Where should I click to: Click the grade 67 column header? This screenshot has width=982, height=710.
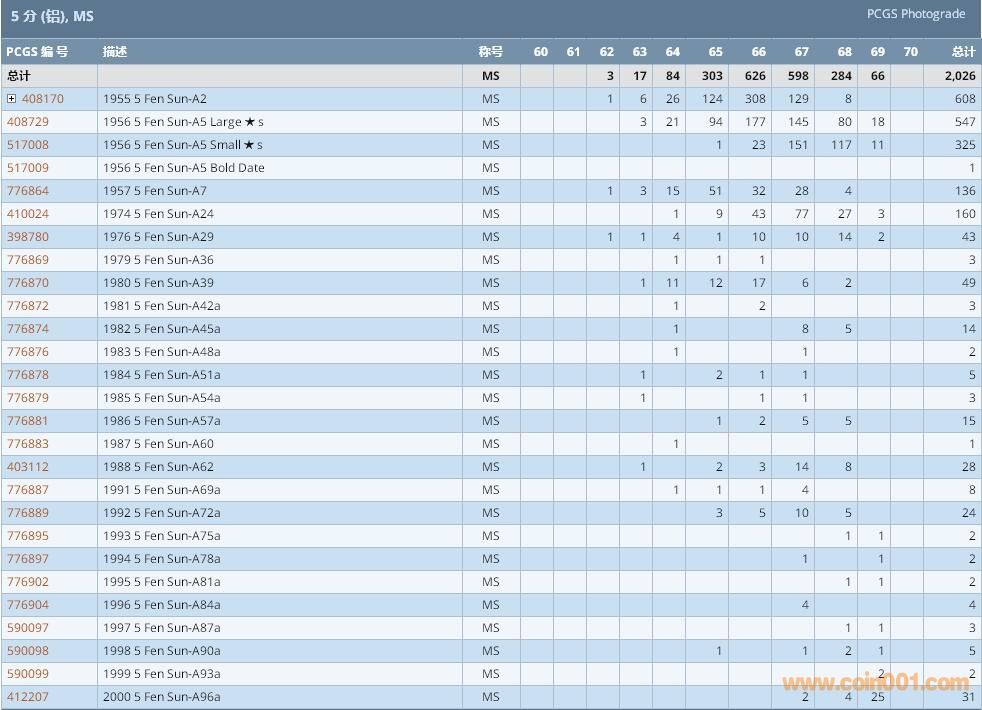[x=801, y=52]
